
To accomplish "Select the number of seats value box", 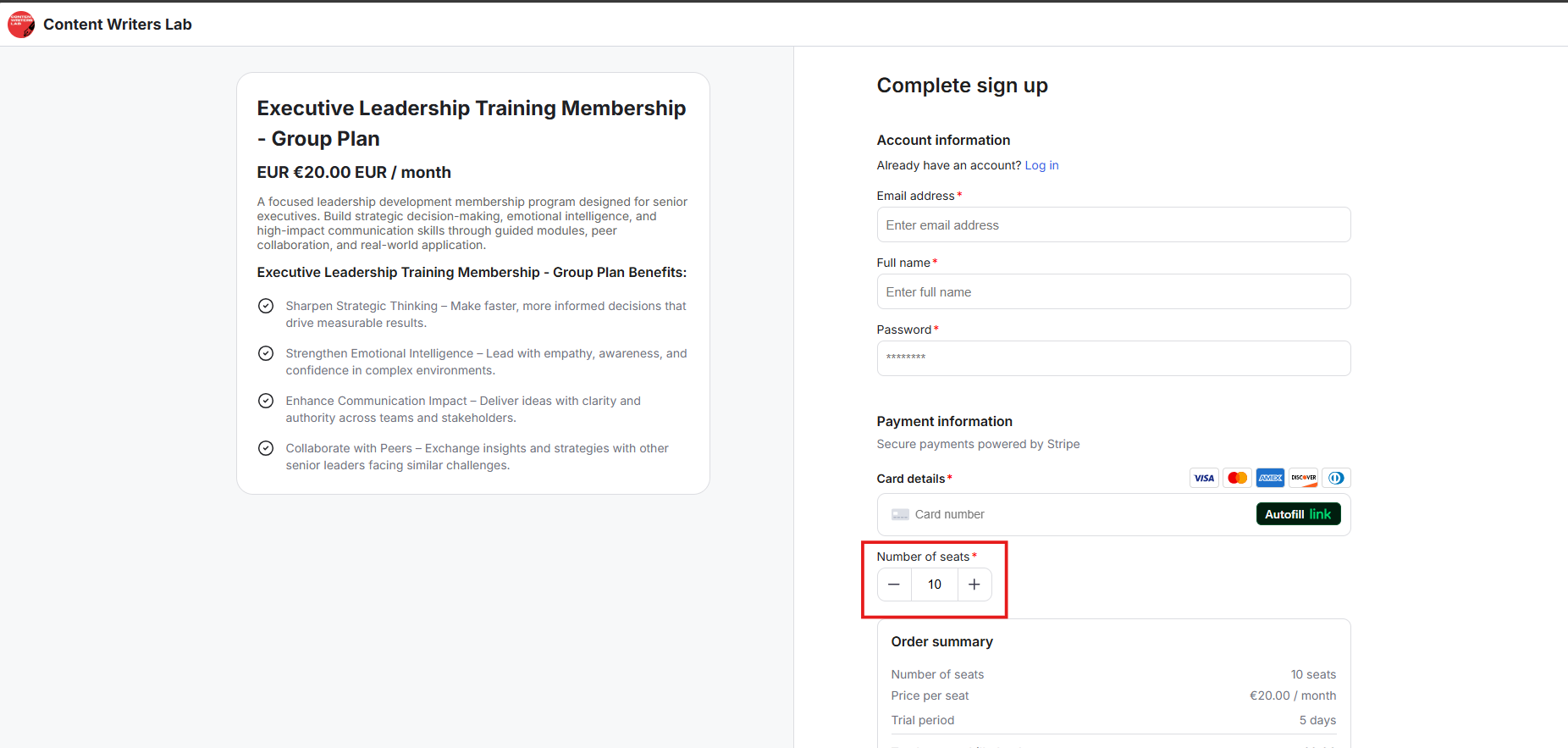I will 935,585.
